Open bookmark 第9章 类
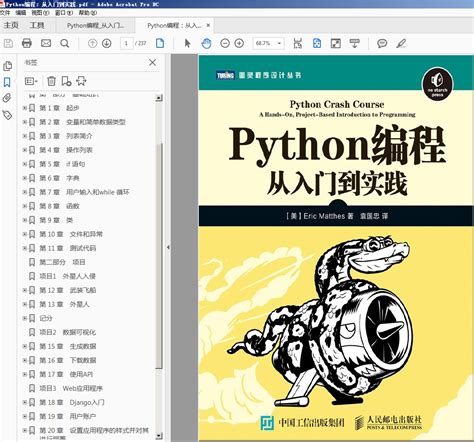474x442 pixels. click(x=56, y=220)
